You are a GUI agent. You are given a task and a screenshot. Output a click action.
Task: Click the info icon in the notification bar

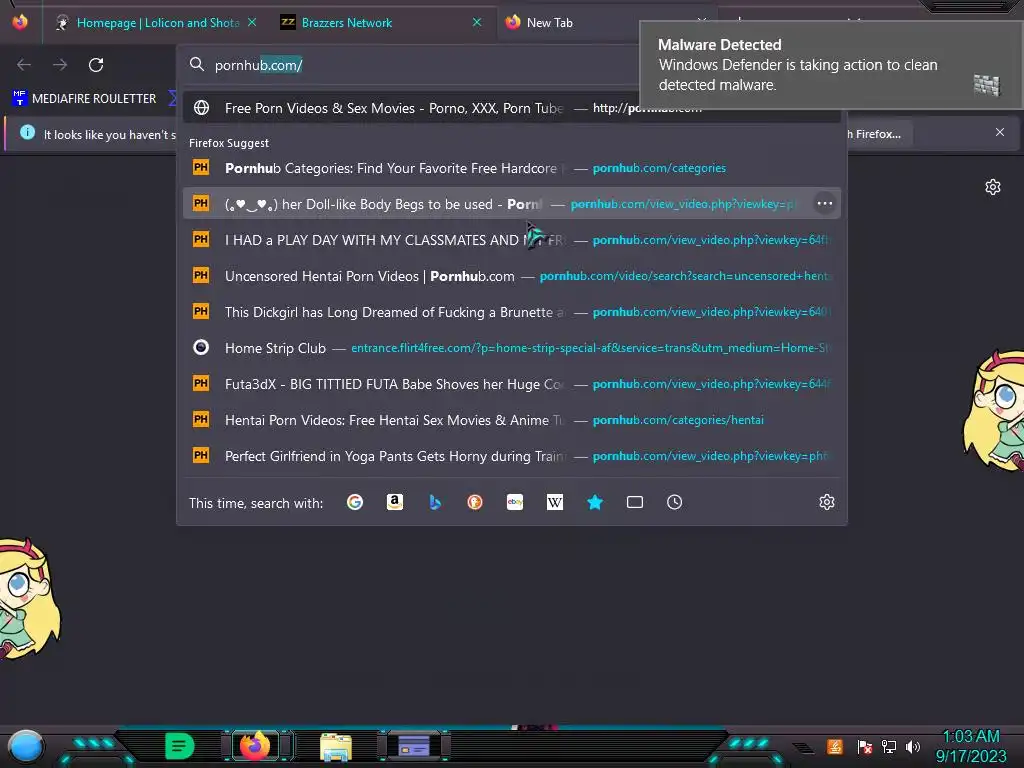pyautogui.click(x=27, y=133)
